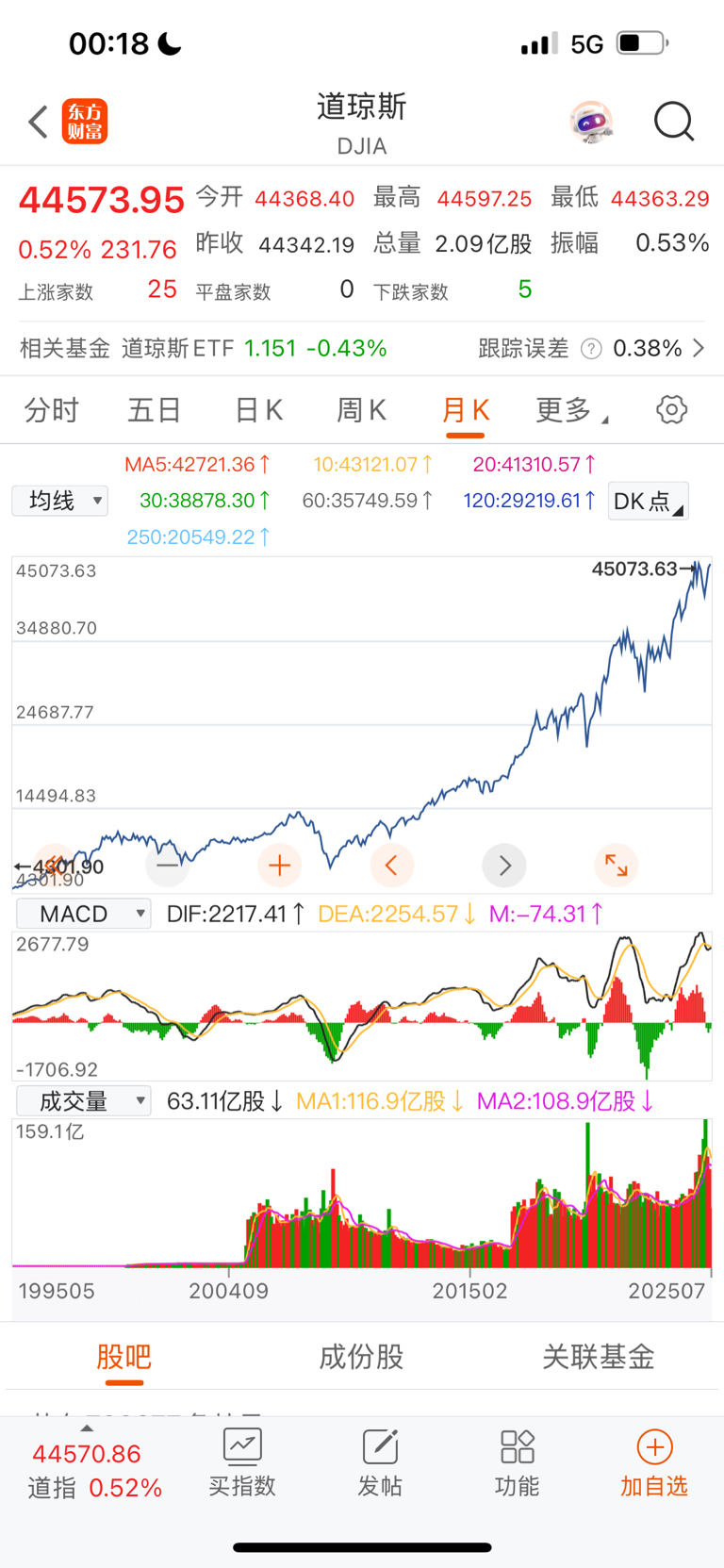This screenshot has width=724, height=1568.
Task: Tap the 60:35749.59 average value
Action: click(x=369, y=501)
